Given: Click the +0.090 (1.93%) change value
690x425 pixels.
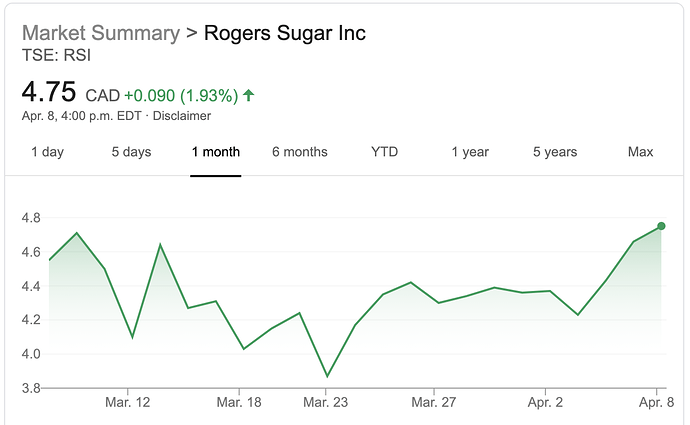Looking at the screenshot, I should pos(181,96).
